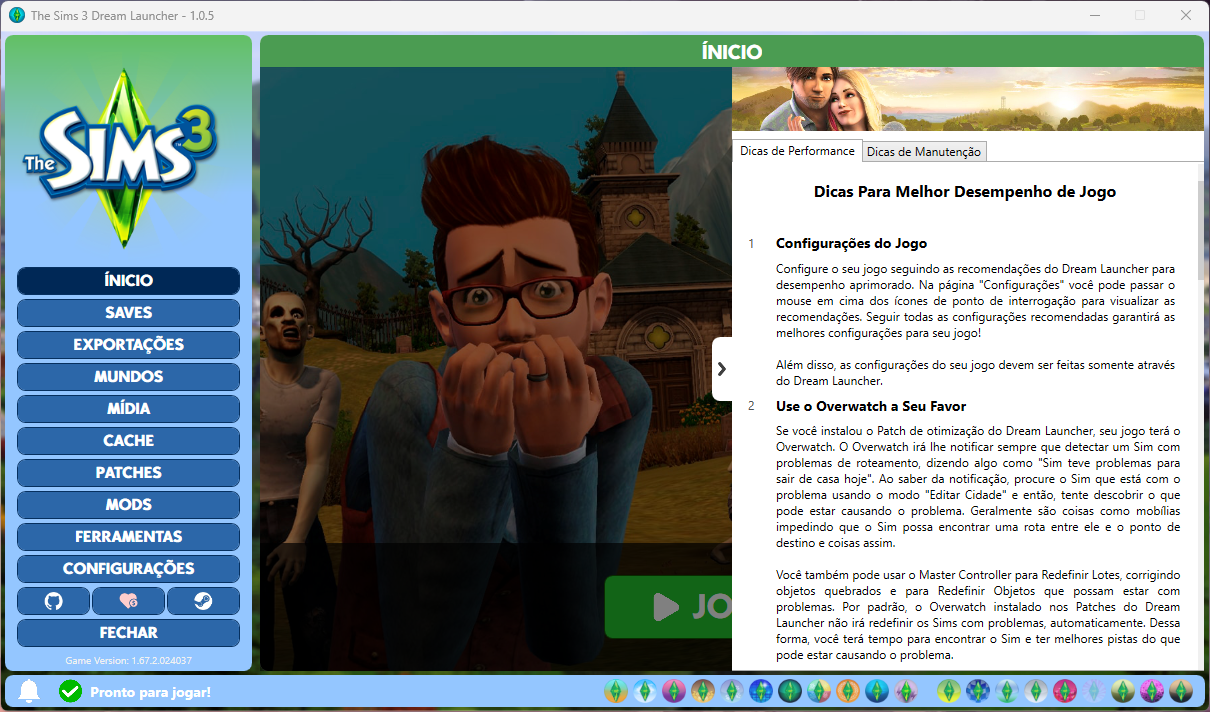This screenshot has height=712, width=1210.
Task: Click the Into the Future pale purple icon
Action: [x=906, y=691]
